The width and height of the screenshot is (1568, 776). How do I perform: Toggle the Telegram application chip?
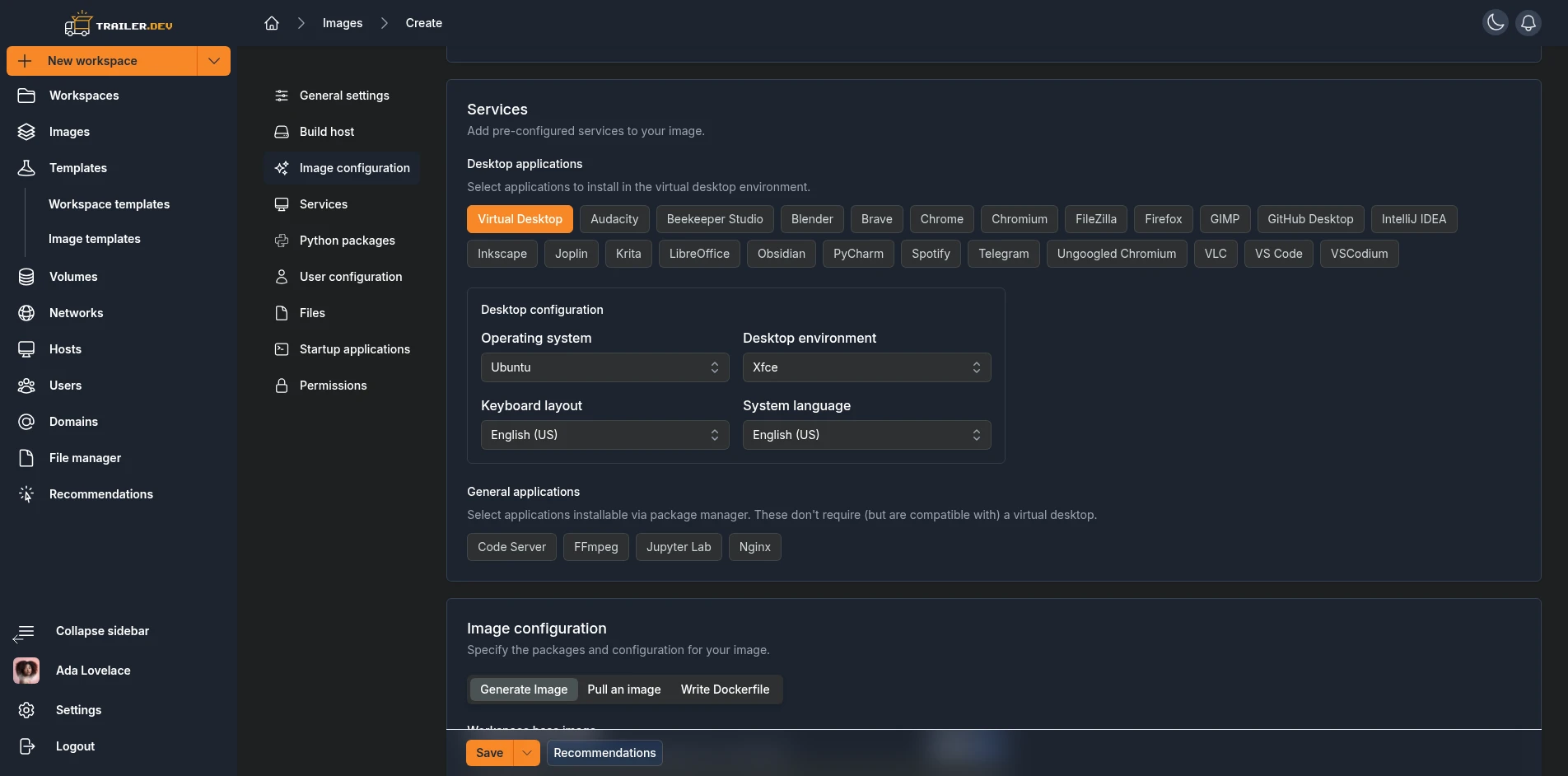tap(1004, 254)
